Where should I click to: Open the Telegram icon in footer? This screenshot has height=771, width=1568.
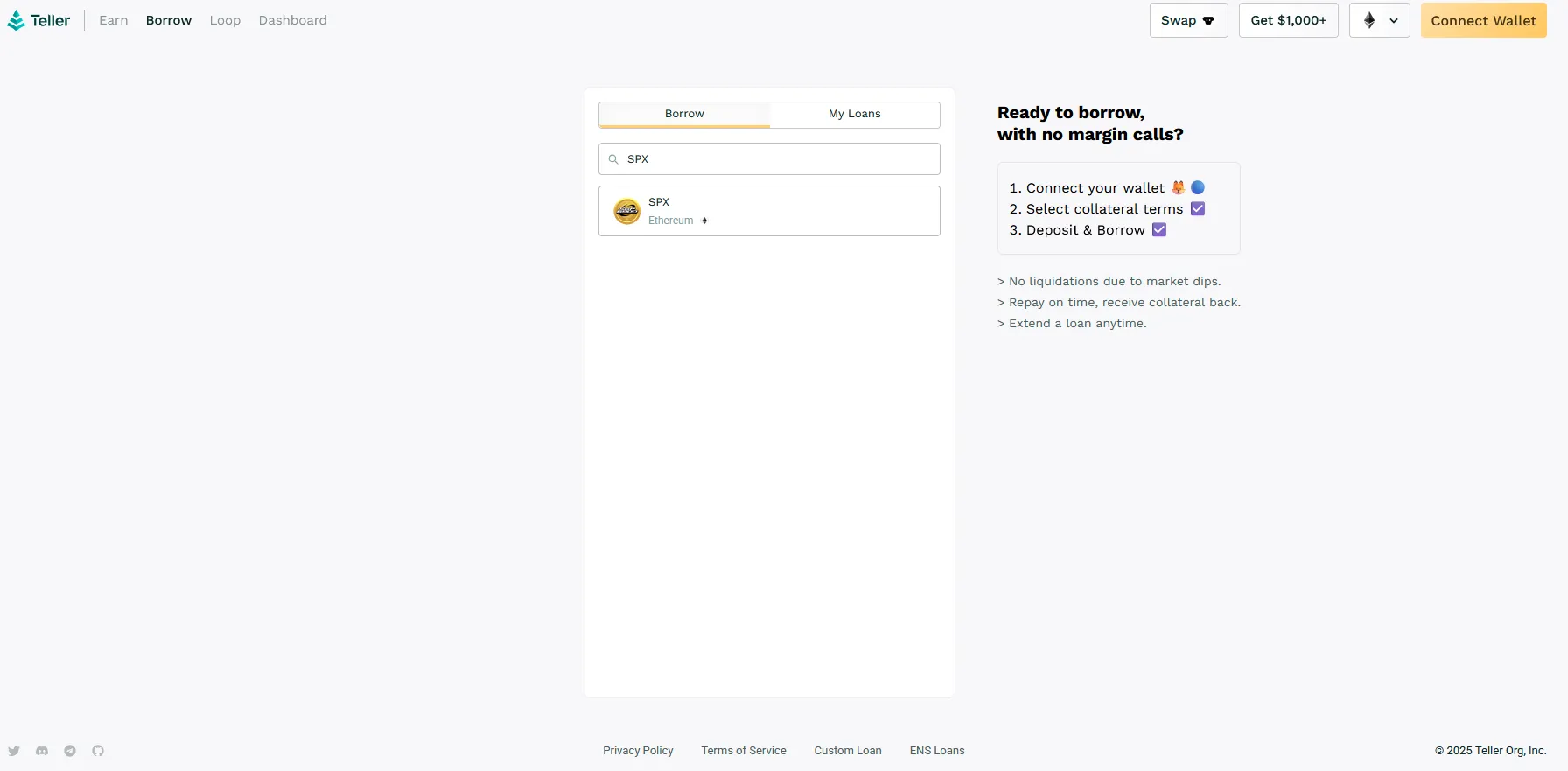70,751
